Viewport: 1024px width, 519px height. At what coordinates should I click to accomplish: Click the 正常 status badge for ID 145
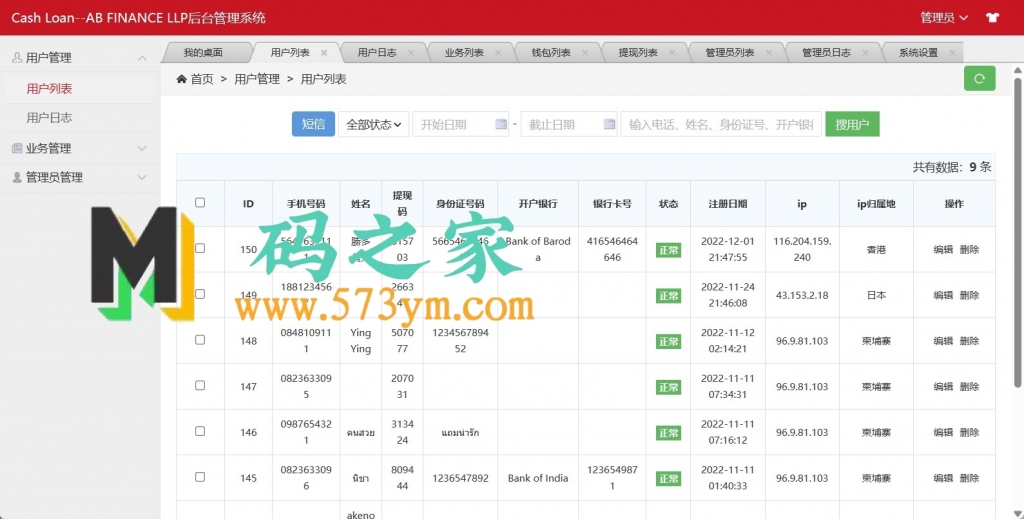(668, 479)
